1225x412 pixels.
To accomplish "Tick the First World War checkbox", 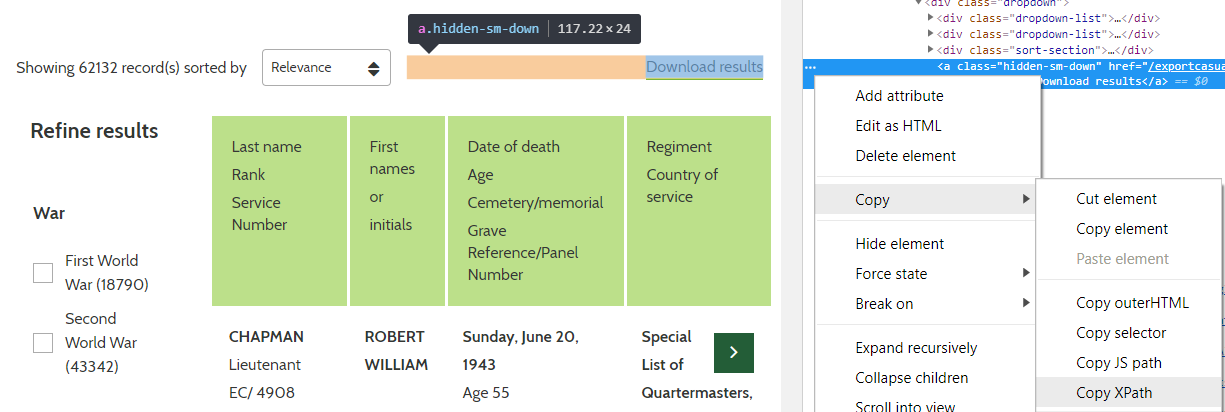I will pyautogui.click(x=43, y=273).
